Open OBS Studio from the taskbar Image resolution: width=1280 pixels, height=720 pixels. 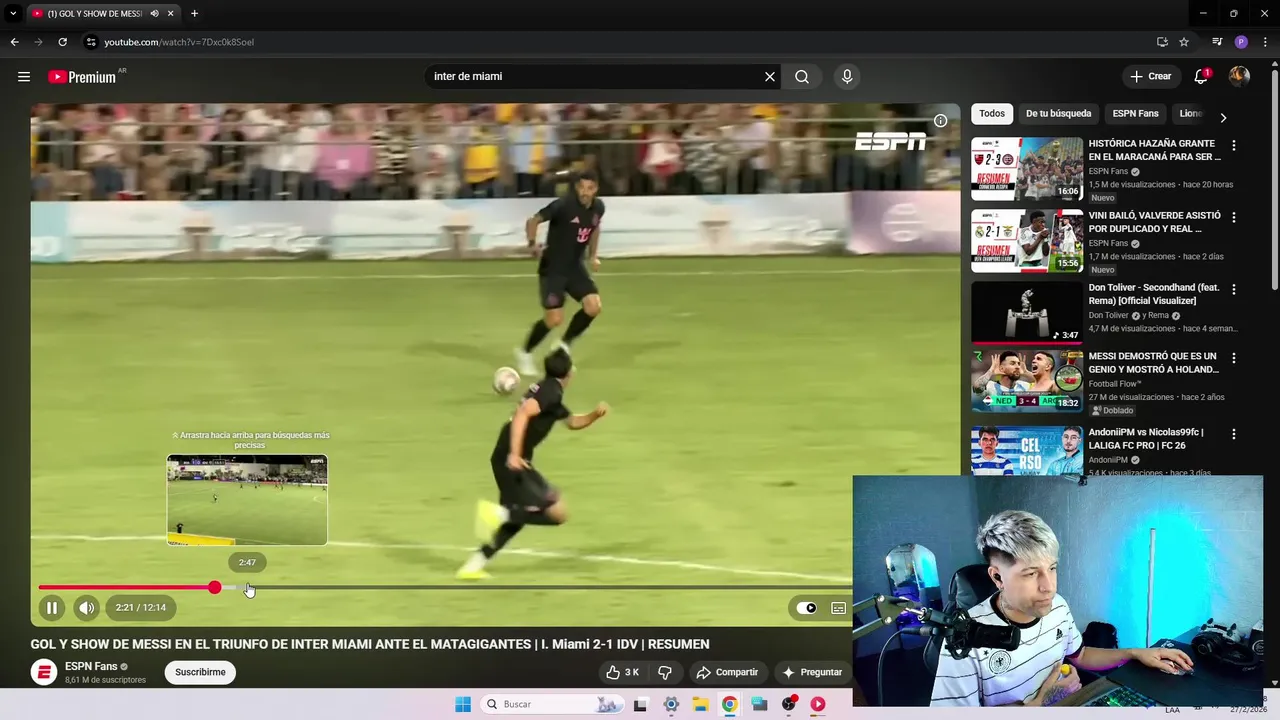pyautogui.click(x=789, y=704)
